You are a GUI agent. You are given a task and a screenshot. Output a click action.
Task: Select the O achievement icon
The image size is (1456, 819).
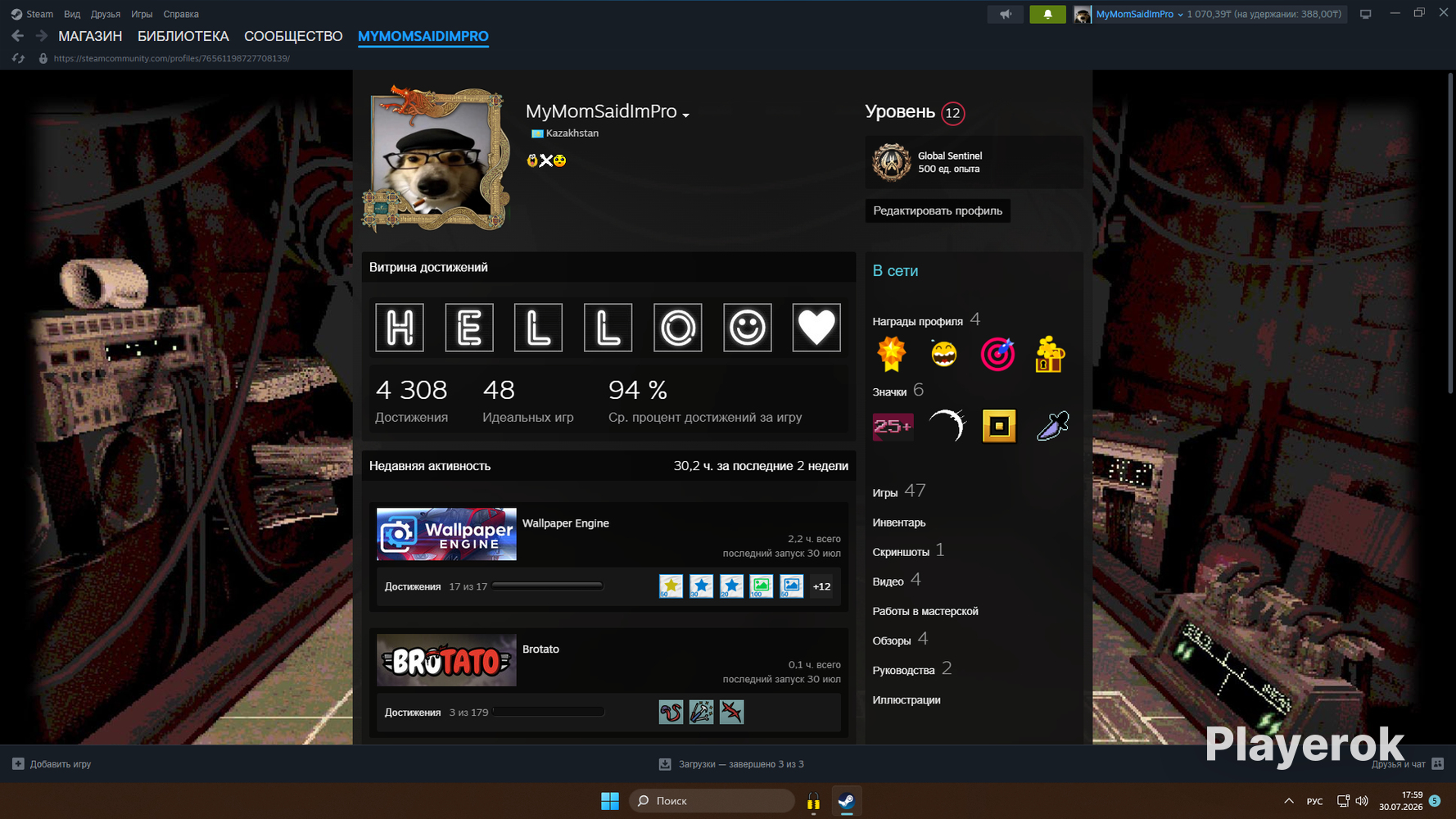[x=678, y=328]
